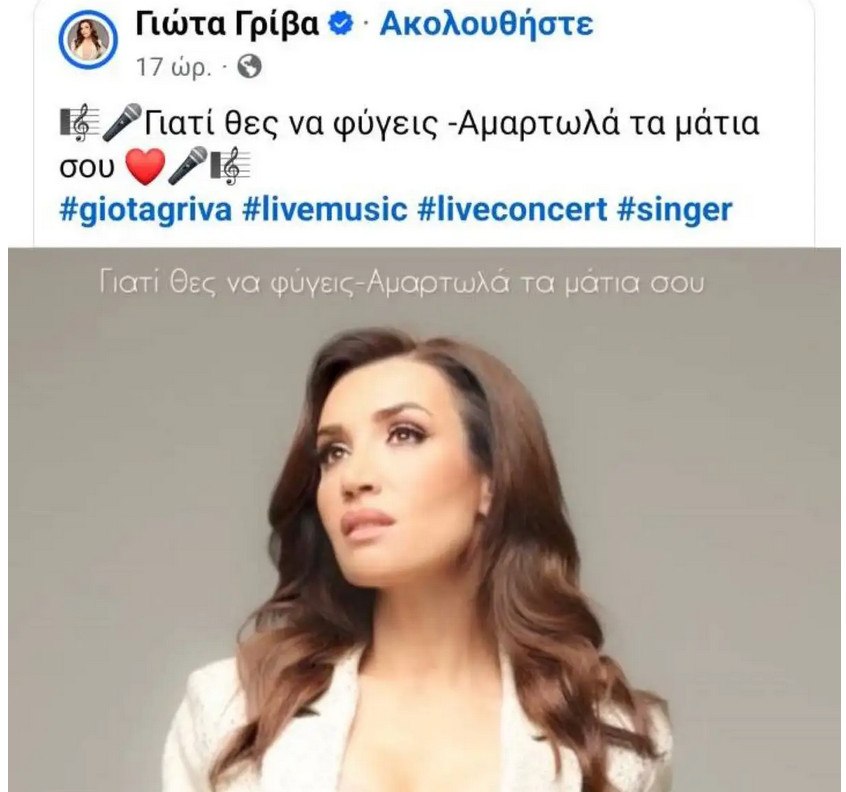Click the song title overlay on photo
Viewport: 846px width, 792px height.
pos(402,283)
